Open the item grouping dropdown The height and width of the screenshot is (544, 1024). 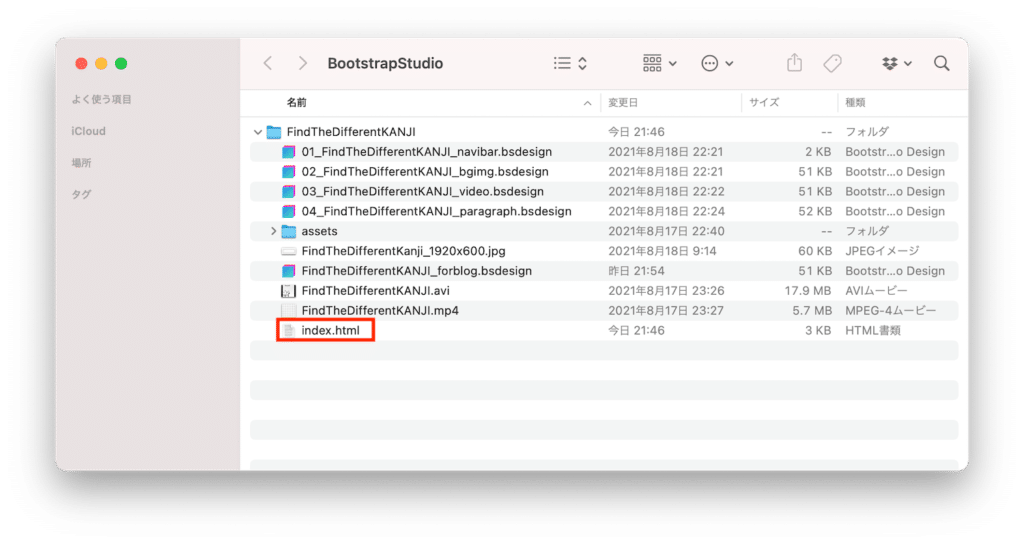659,63
